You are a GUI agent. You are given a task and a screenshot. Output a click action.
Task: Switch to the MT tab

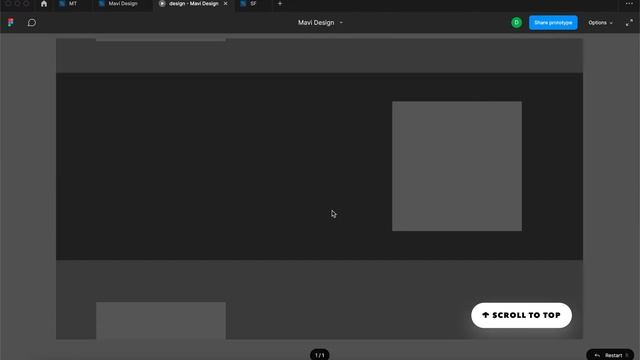point(68,4)
